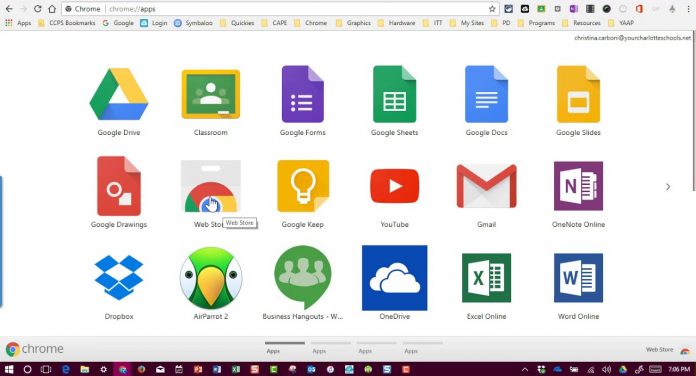Open the Resources bookmark folder
696x376 pixels.
[x=581, y=23]
